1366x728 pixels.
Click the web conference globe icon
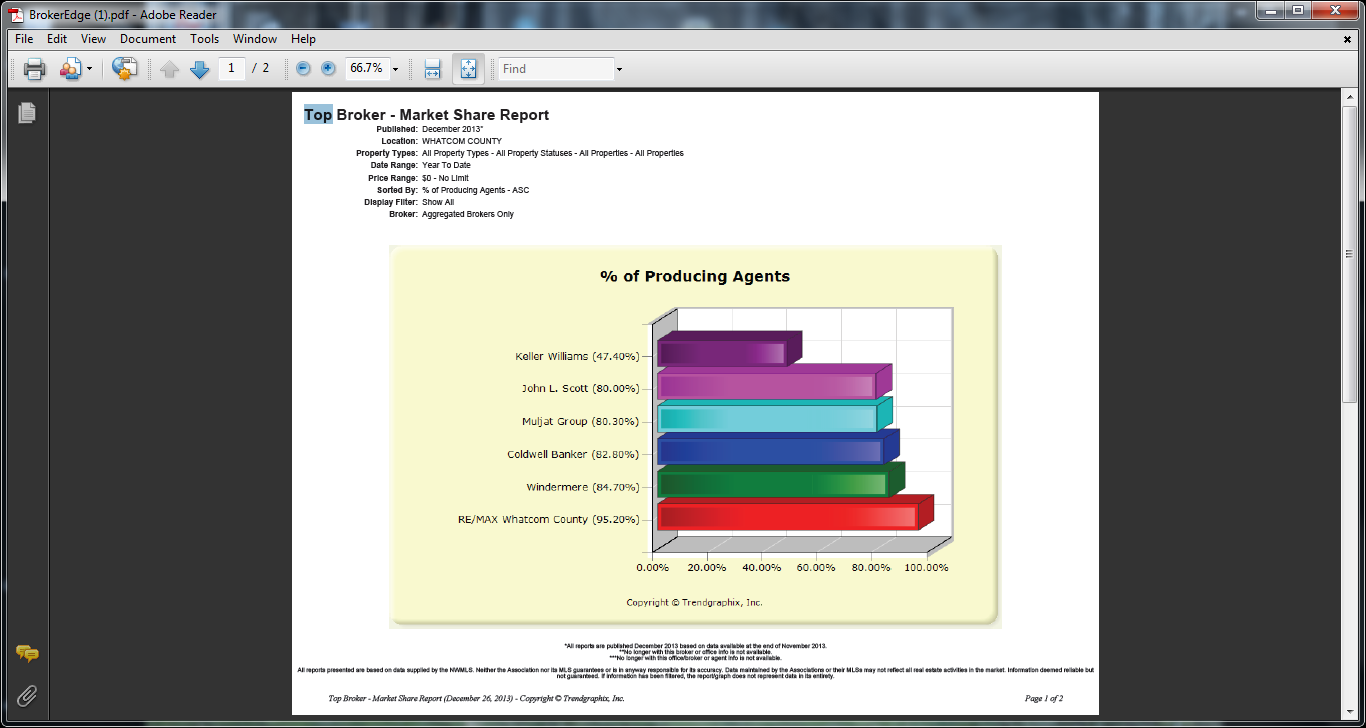[124, 69]
